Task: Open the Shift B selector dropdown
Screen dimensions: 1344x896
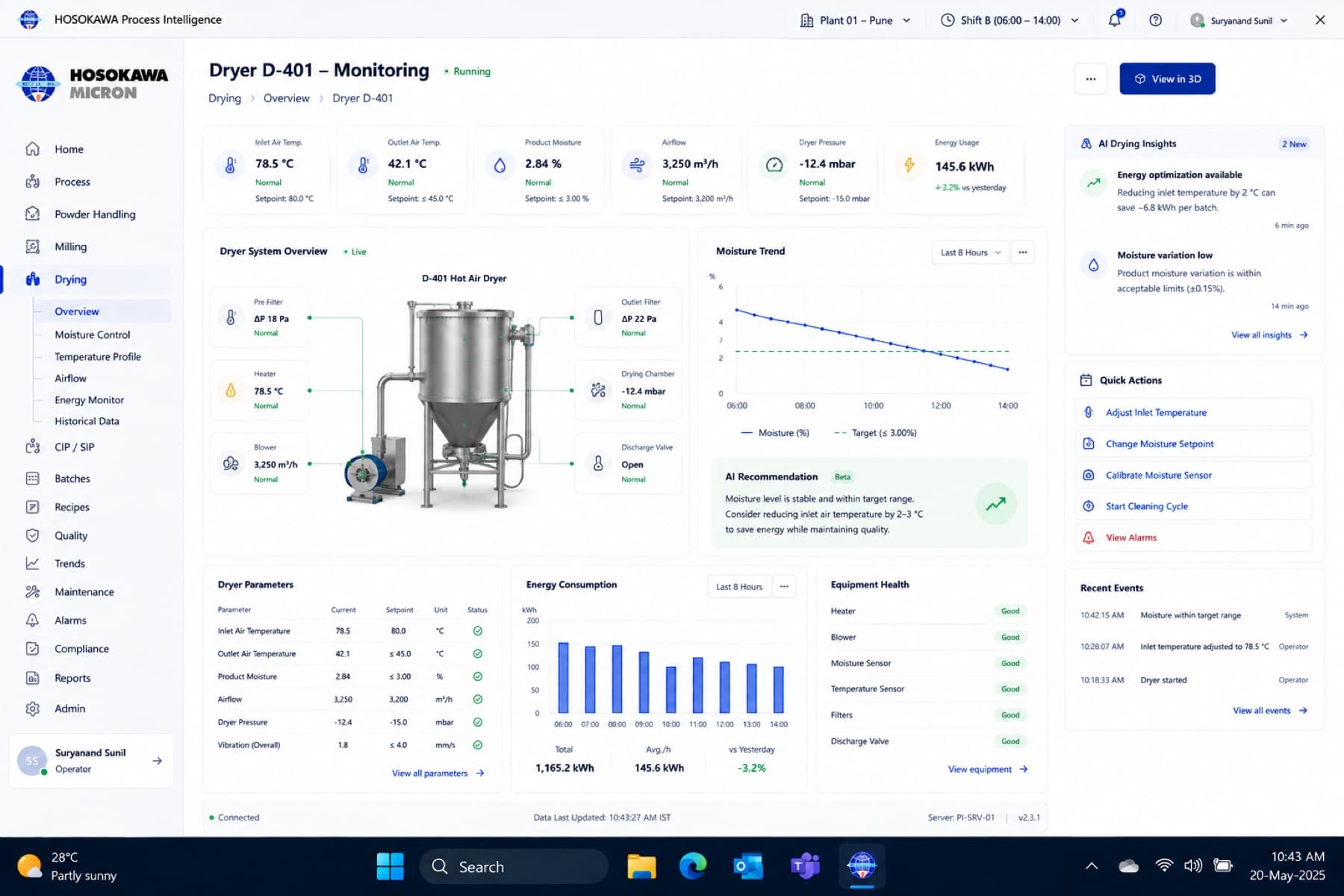Action: click(x=1009, y=20)
